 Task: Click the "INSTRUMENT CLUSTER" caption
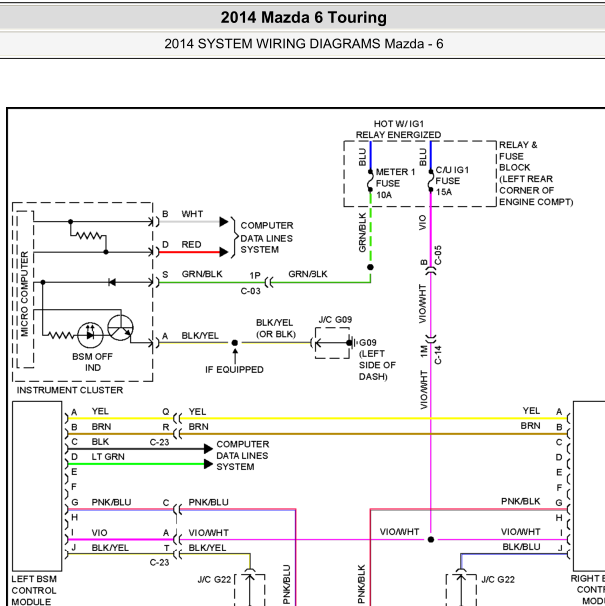point(70,390)
